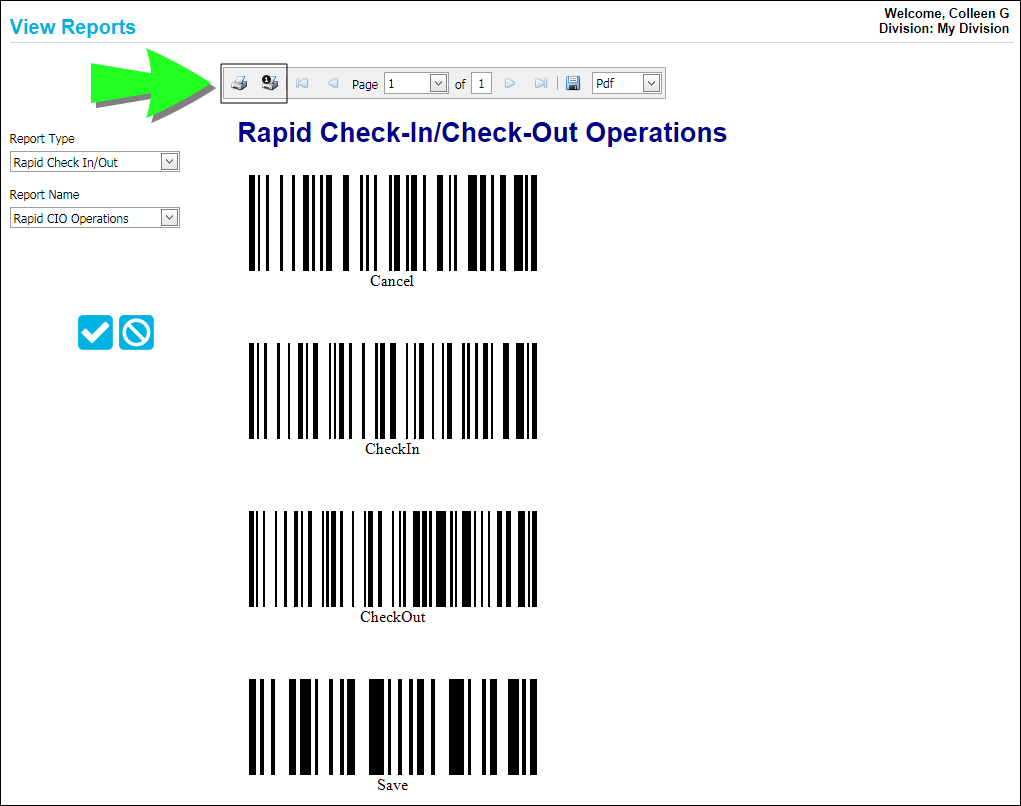Click the print current page icon
Viewport: 1021px width, 806px height.
[270, 83]
